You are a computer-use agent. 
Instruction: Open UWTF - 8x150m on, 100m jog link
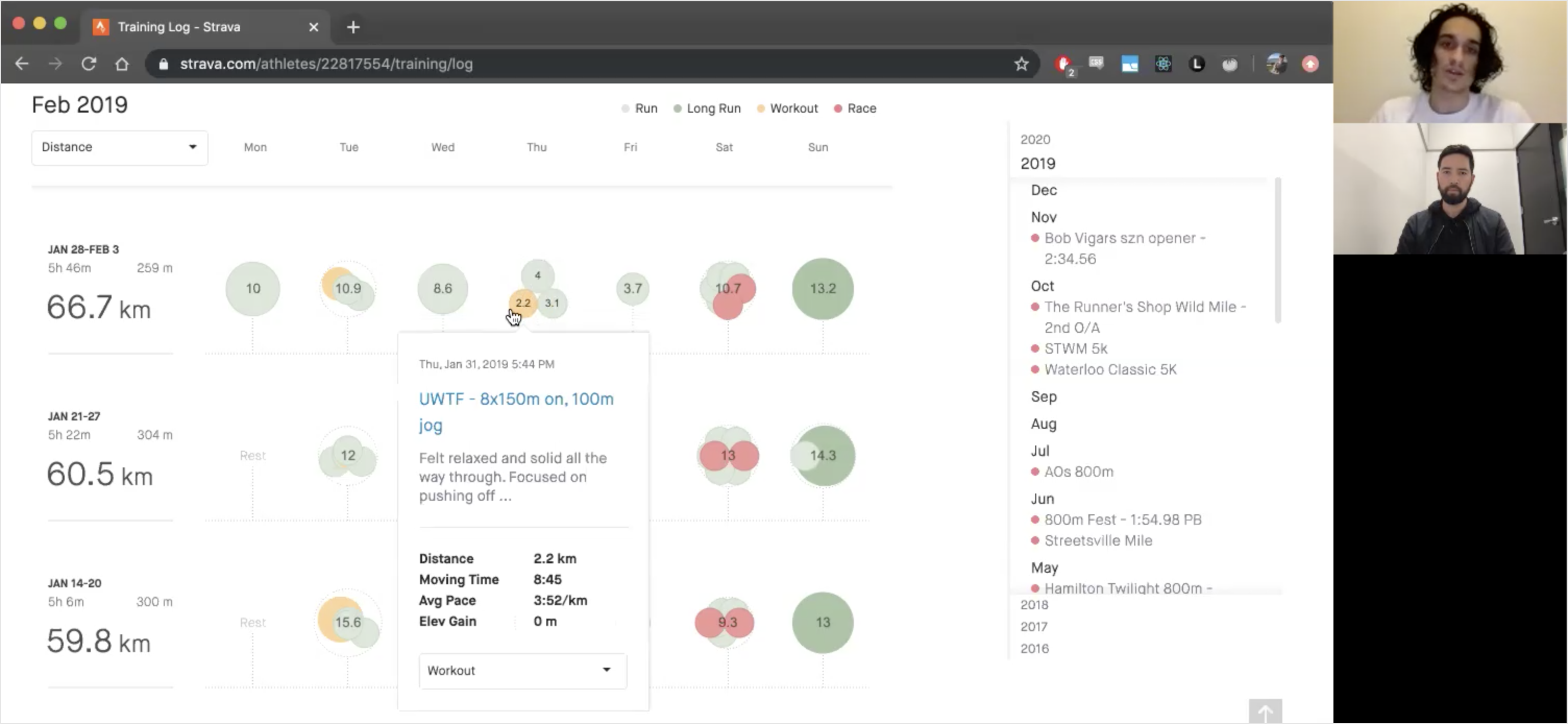pyautogui.click(x=516, y=412)
